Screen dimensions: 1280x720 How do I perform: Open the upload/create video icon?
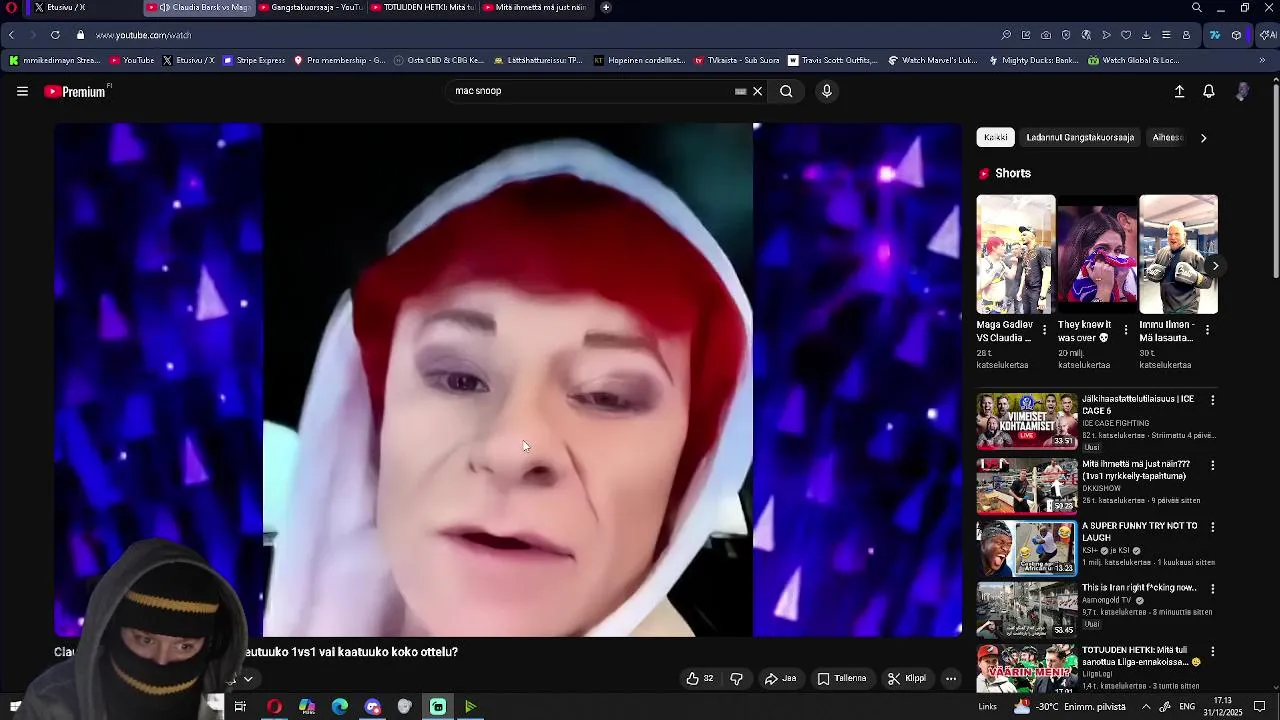click(1179, 91)
